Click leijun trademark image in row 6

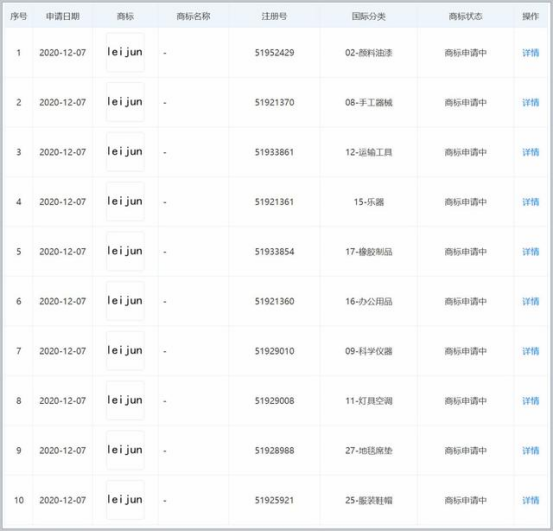coord(125,301)
